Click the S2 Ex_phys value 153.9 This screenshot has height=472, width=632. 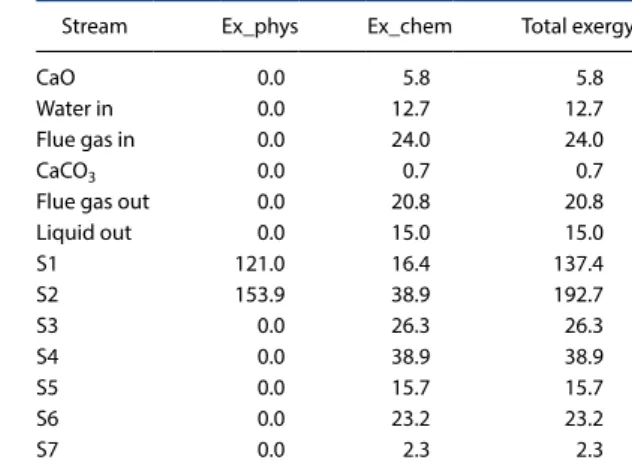[260, 295]
